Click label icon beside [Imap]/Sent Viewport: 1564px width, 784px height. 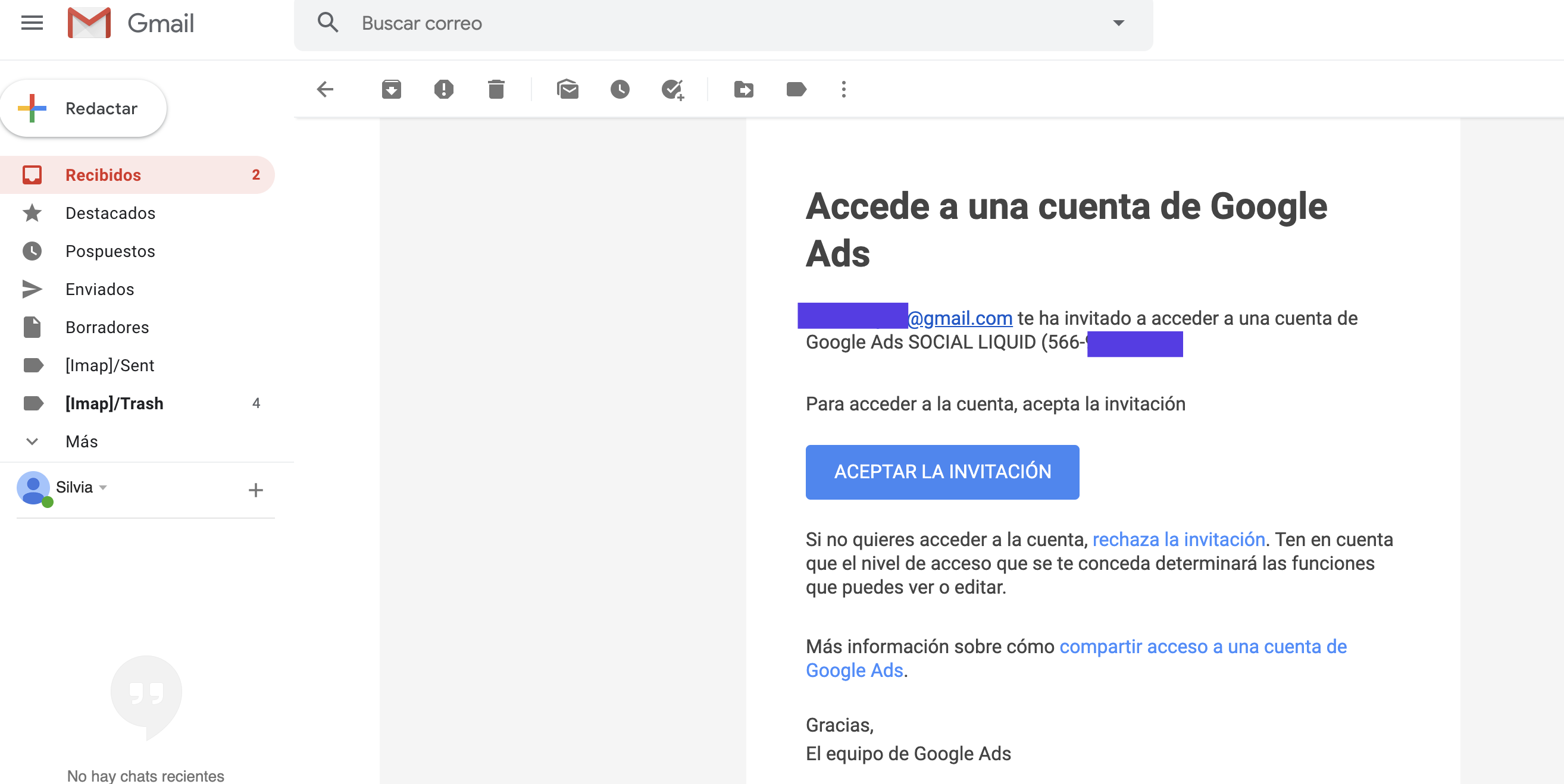pyautogui.click(x=33, y=365)
